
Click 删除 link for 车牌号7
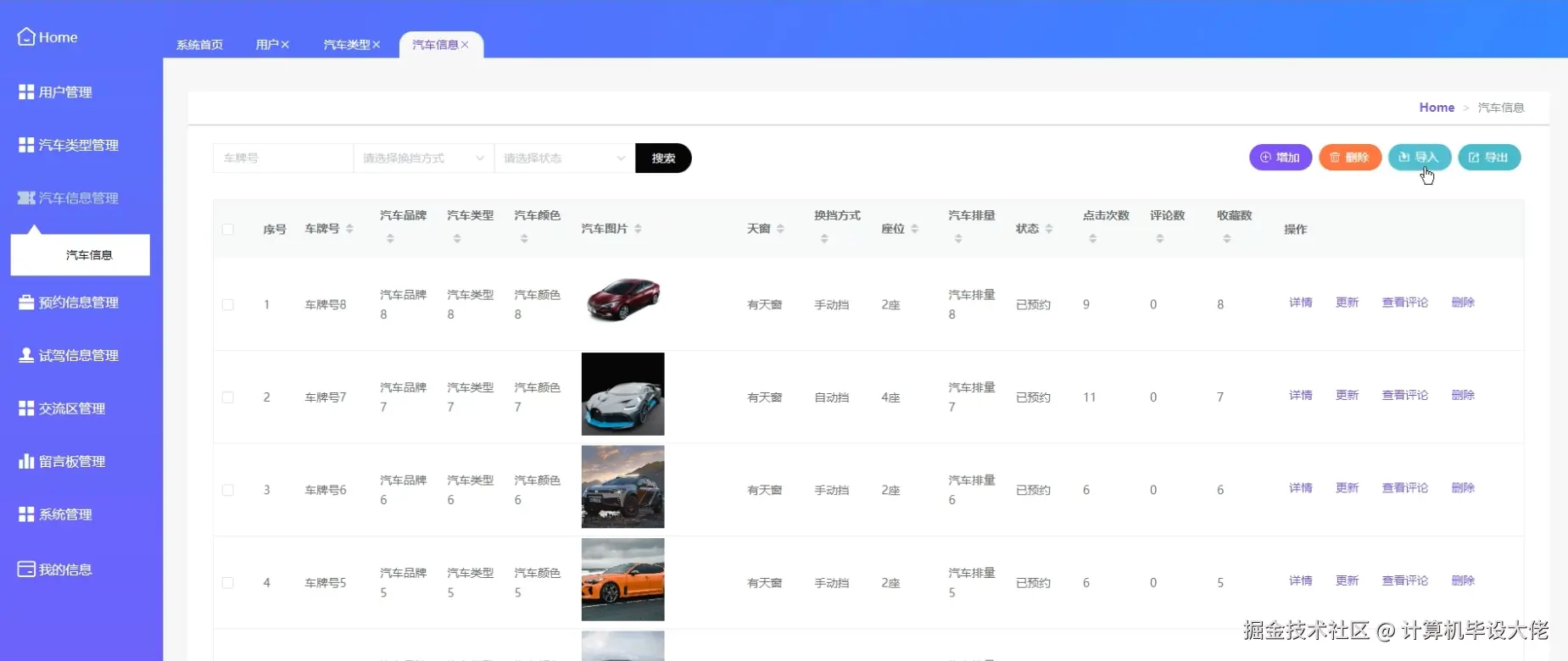[x=1464, y=395]
